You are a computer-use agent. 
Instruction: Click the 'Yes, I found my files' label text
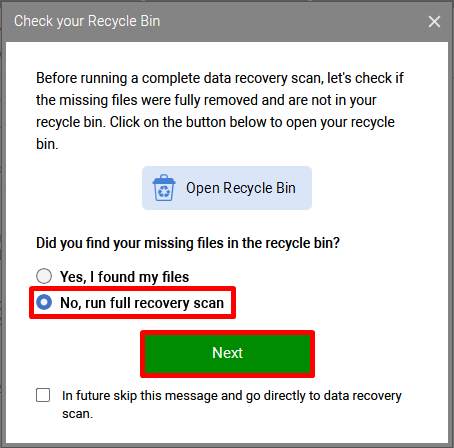124,277
